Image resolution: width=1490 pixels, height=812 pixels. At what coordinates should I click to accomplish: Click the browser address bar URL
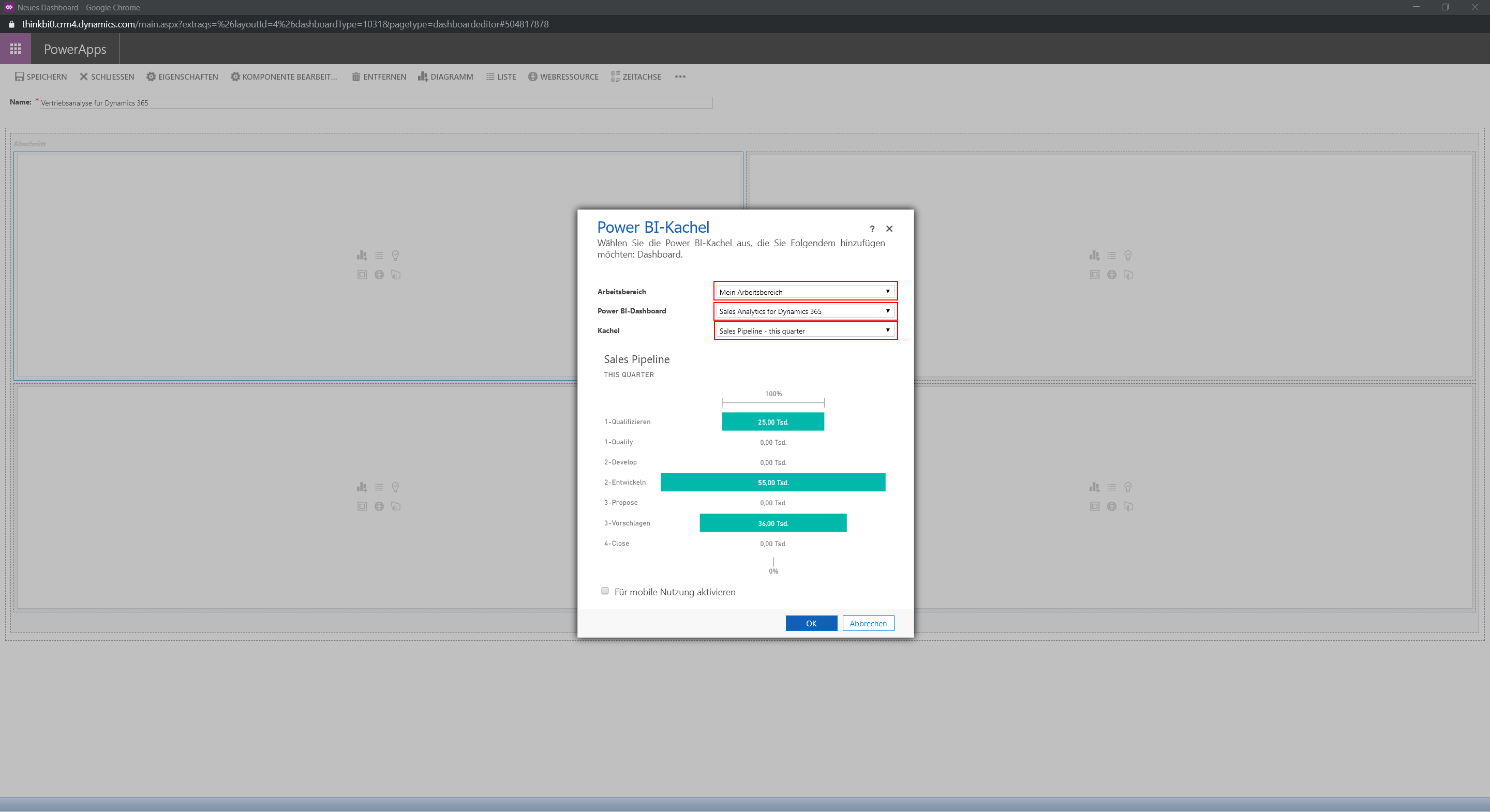click(x=285, y=24)
